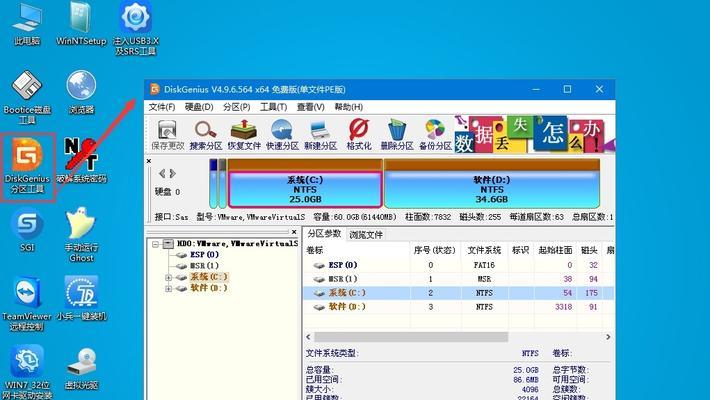
Task: Open the 文件(F) menu
Action: pos(162,107)
